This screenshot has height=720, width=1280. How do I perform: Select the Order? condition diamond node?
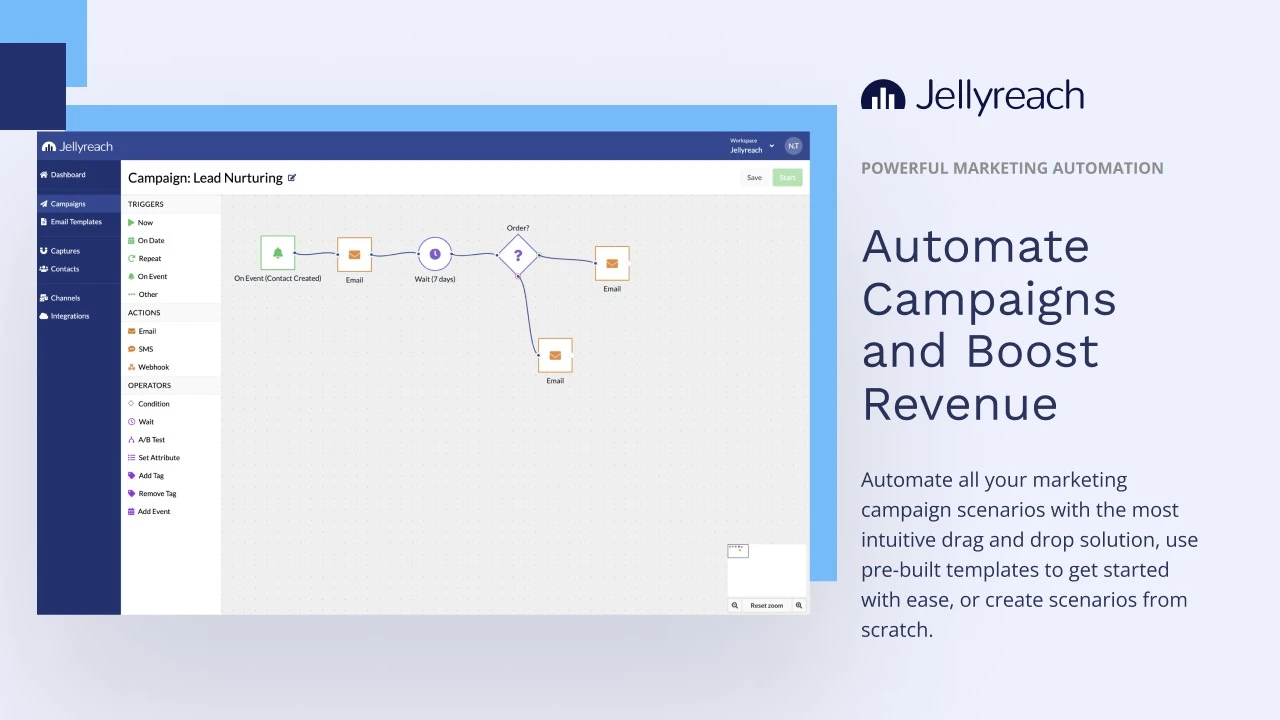coord(518,255)
